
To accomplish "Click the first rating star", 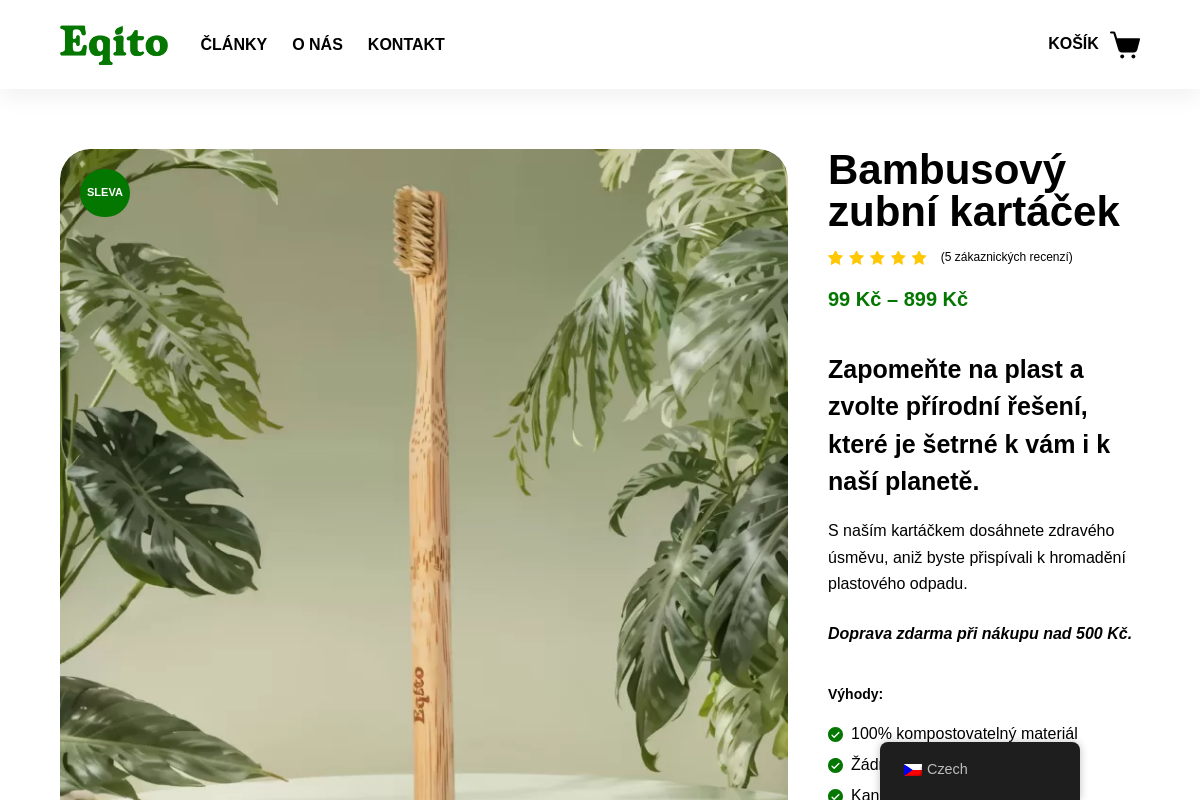I will coord(836,258).
